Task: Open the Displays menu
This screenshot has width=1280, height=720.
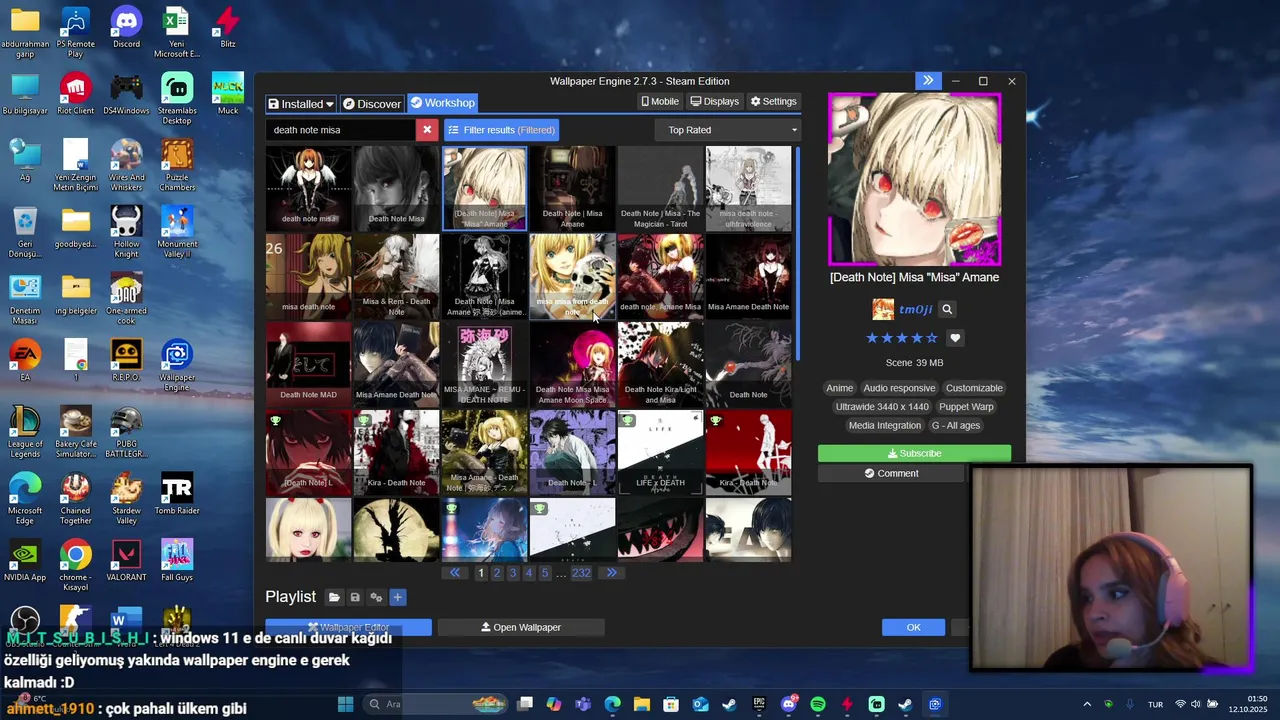Action: click(714, 101)
